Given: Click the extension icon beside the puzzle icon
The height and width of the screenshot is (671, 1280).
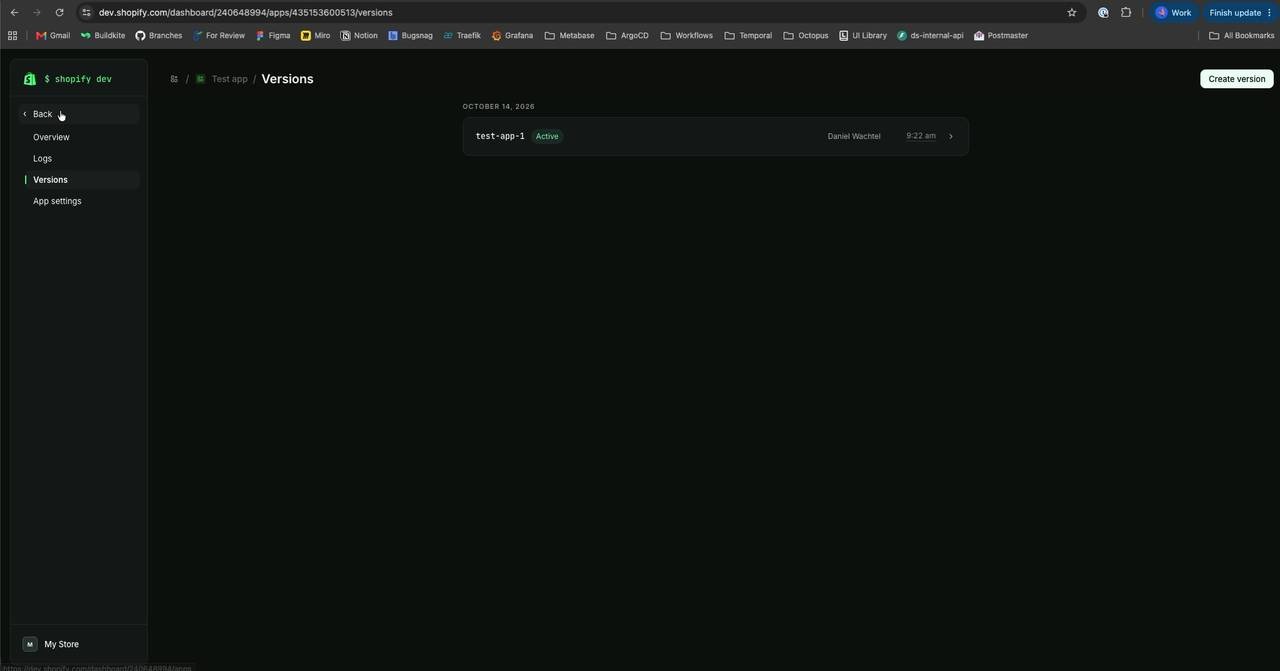Looking at the screenshot, I should pyautogui.click(x=1103, y=13).
